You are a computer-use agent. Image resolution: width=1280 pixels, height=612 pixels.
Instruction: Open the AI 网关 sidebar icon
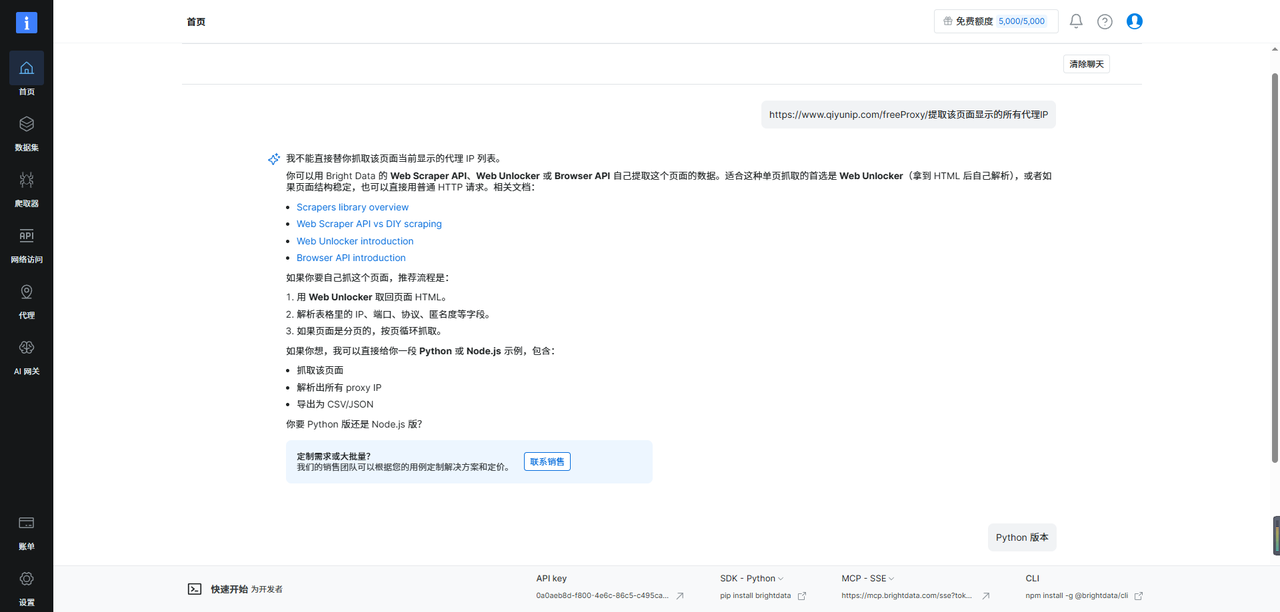[26, 348]
